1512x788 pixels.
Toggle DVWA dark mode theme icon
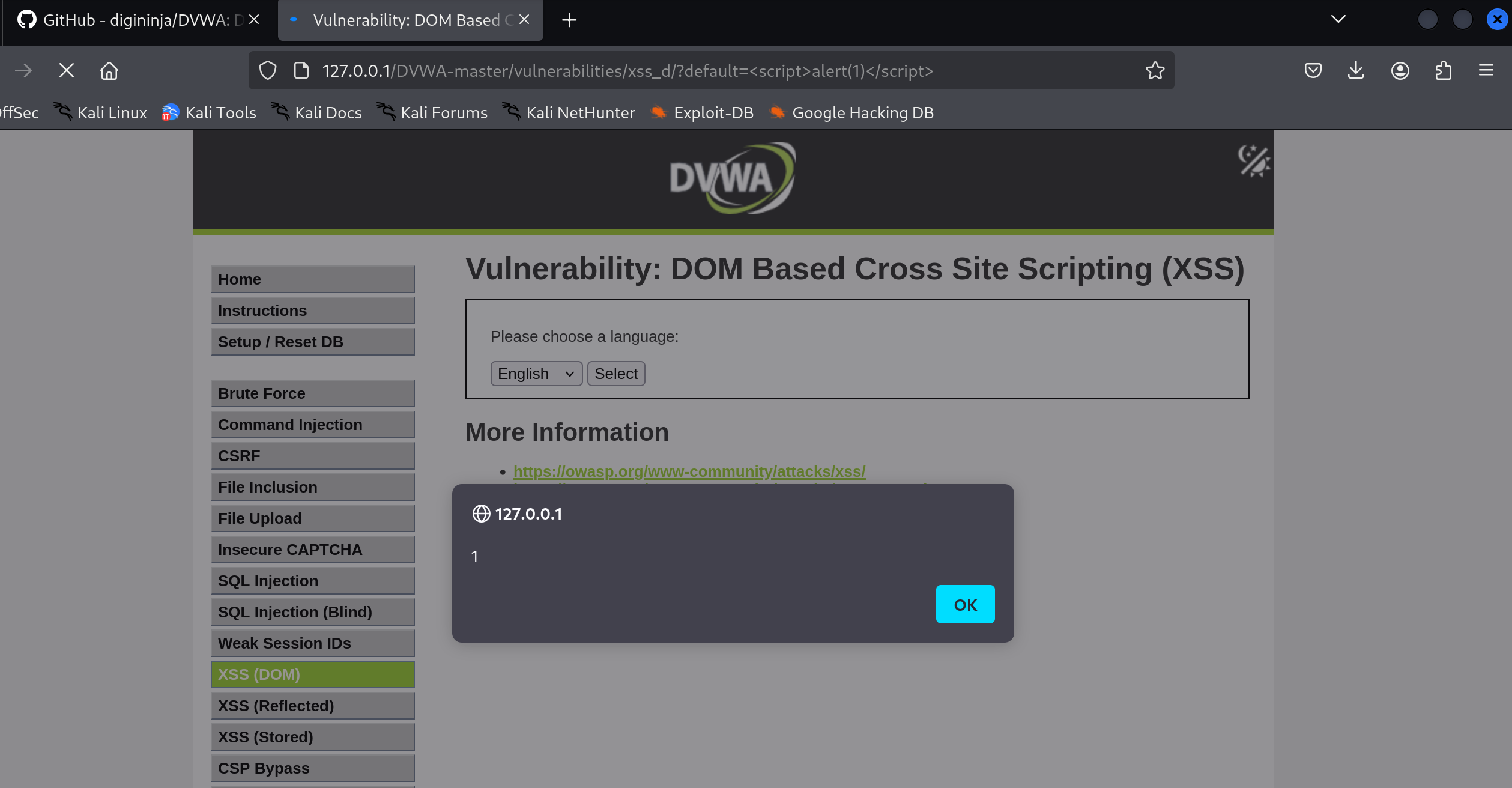click(x=1253, y=161)
